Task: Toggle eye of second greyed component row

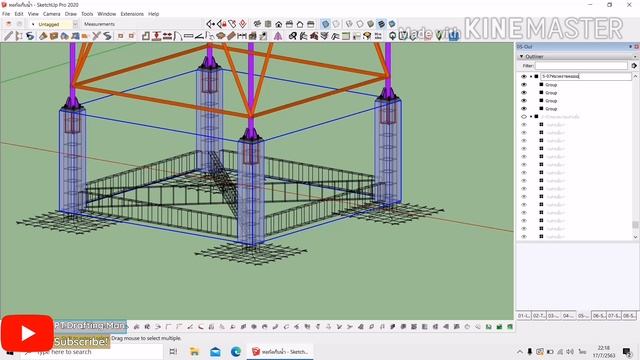Action: [x=524, y=133]
